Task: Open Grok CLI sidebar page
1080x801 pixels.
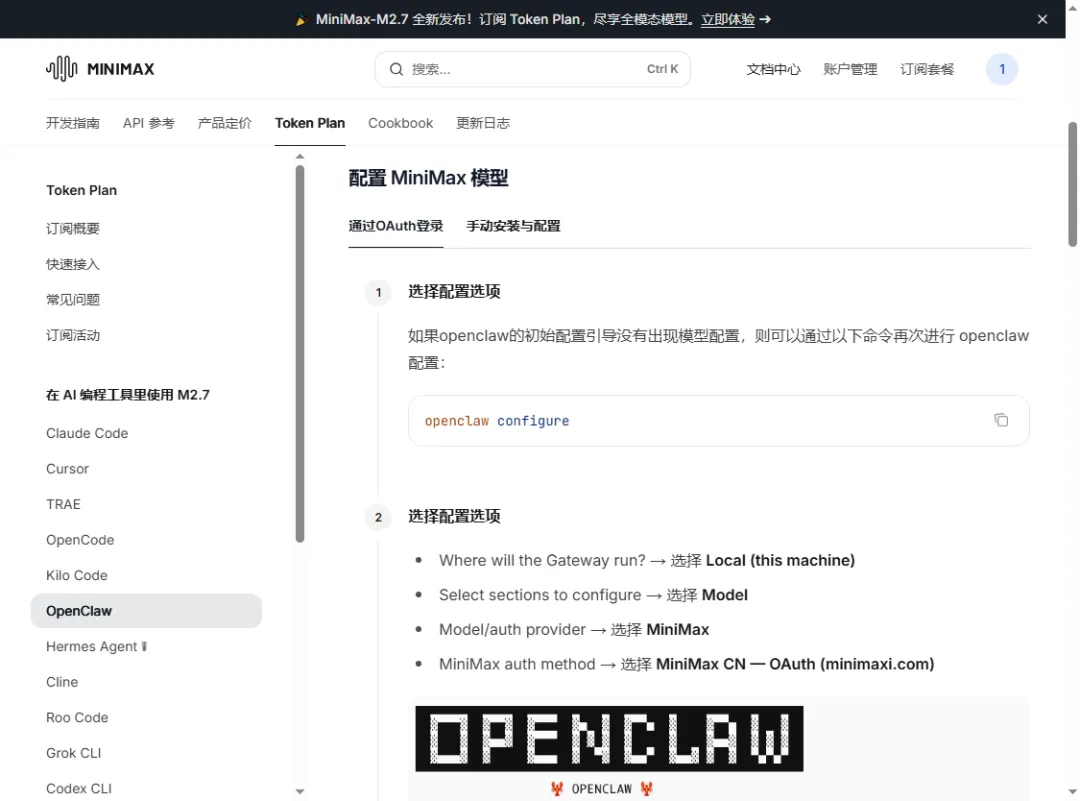Action: click(74, 753)
